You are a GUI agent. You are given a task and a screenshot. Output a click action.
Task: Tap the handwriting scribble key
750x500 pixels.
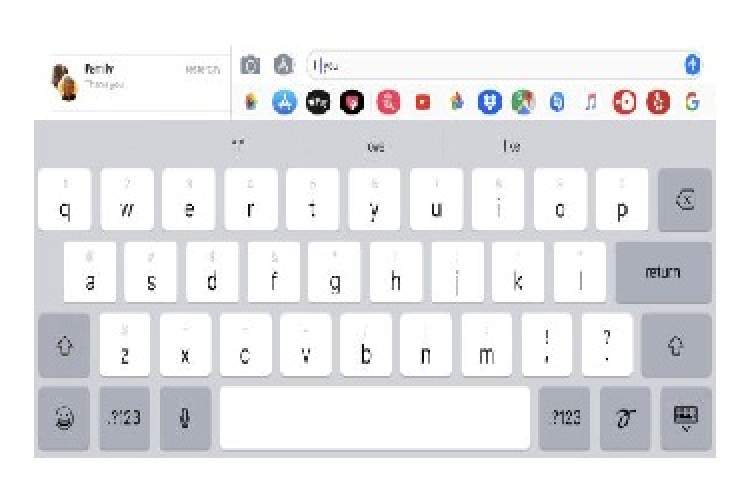[x=625, y=419]
